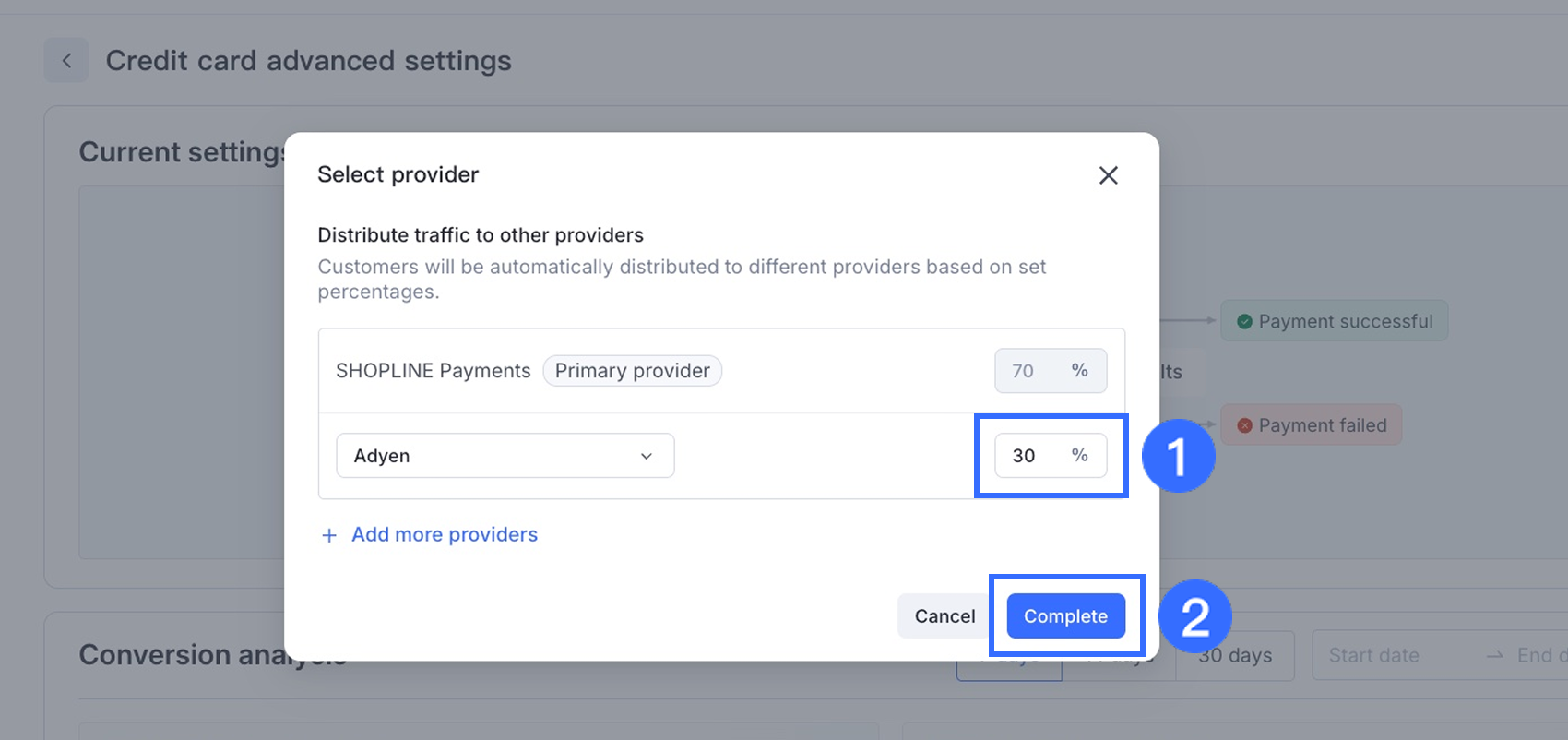Click the blue step 1 circle marker
The height and width of the screenshot is (740, 1568).
pyautogui.click(x=1178, y=456)
